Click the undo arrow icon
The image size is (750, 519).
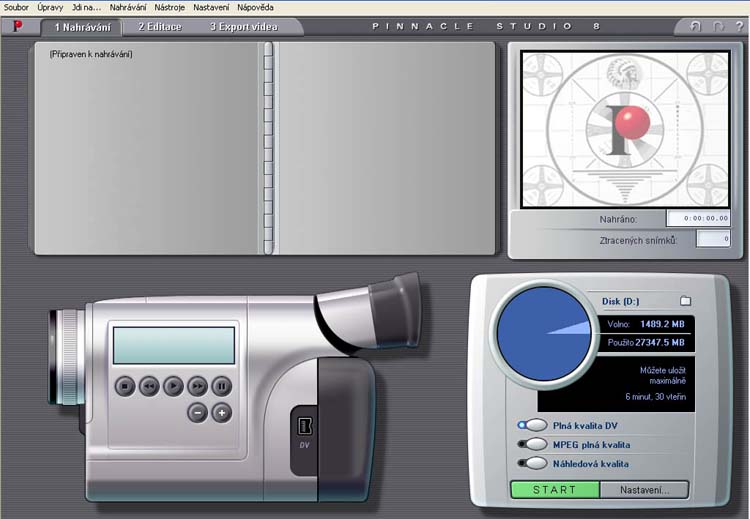696,27
